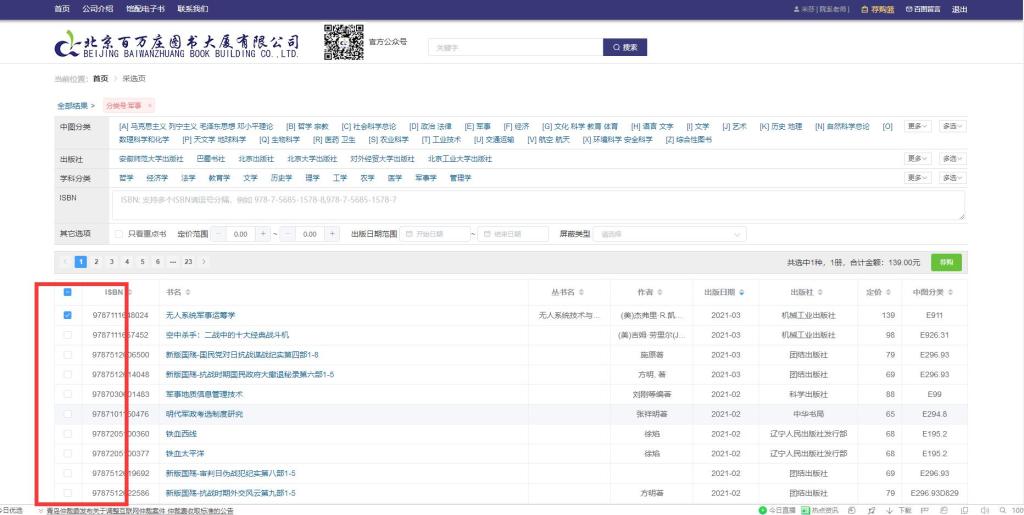
Task: Sort by the 出版日期 column sort arrow
Action: click(x=742, y=293)
